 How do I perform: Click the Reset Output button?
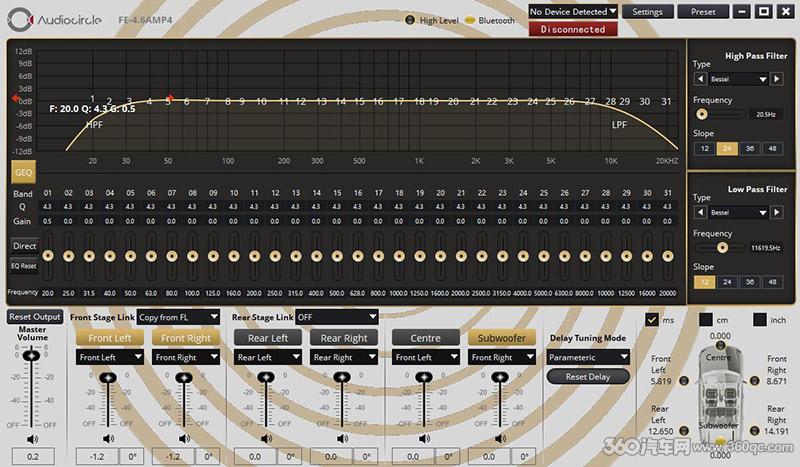tap(35, 316)
